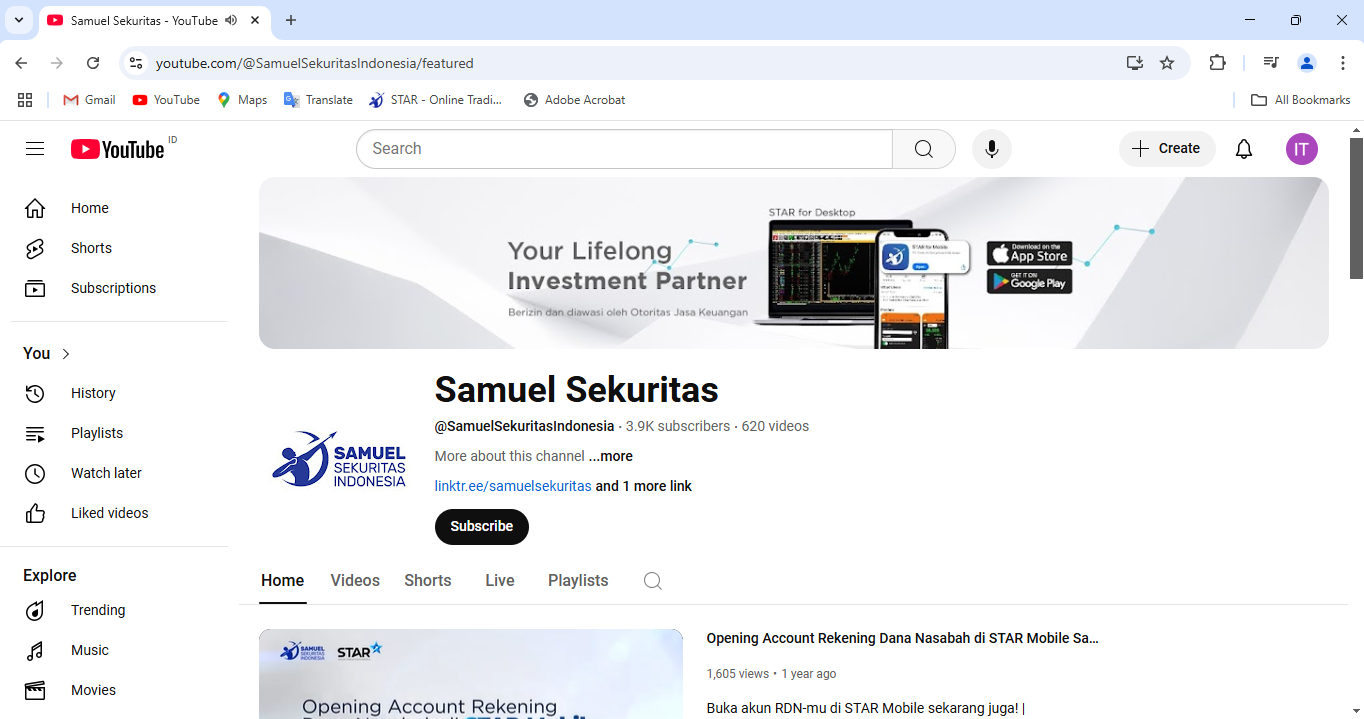Open the YouTube hamburger guide menu
Viewport: 1364px width, 719px height.
(35, 149)
